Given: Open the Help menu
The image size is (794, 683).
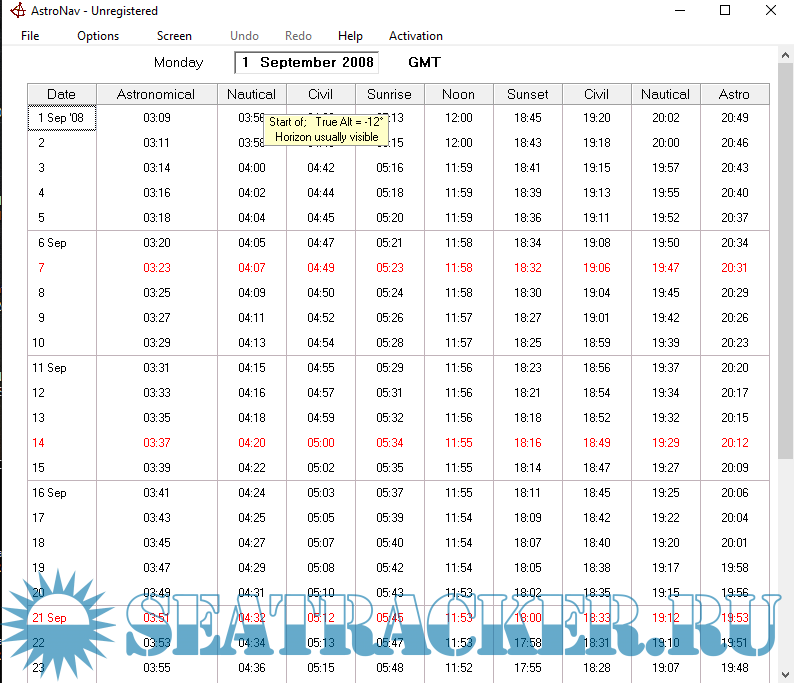Looking at the screenshot, I should (350, 36).
